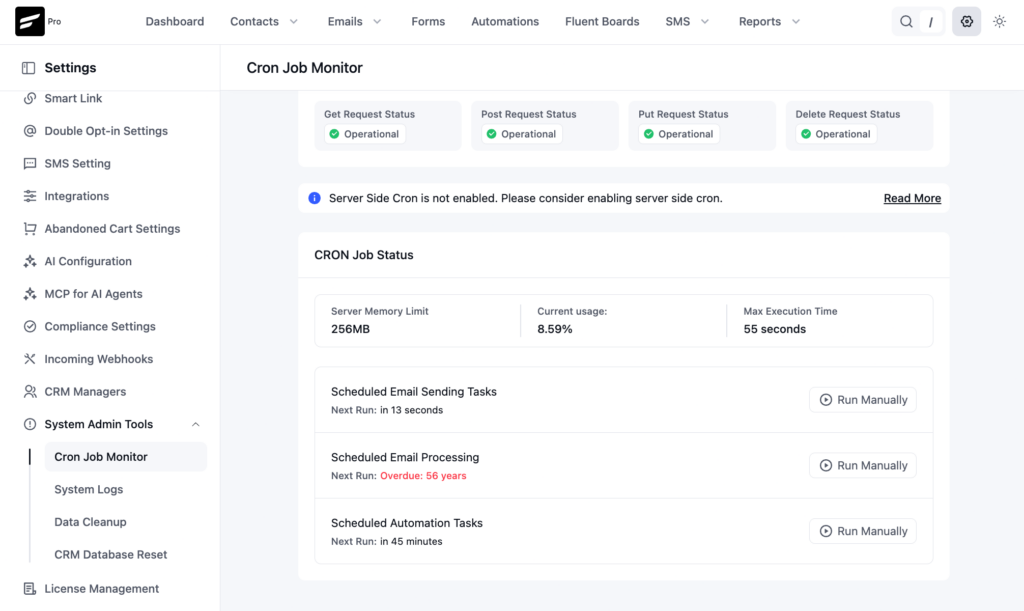Screen dimensions: 1024x611
Task: Open the SMS menu label
Action: pyautogui.click(x=677, y=22)
